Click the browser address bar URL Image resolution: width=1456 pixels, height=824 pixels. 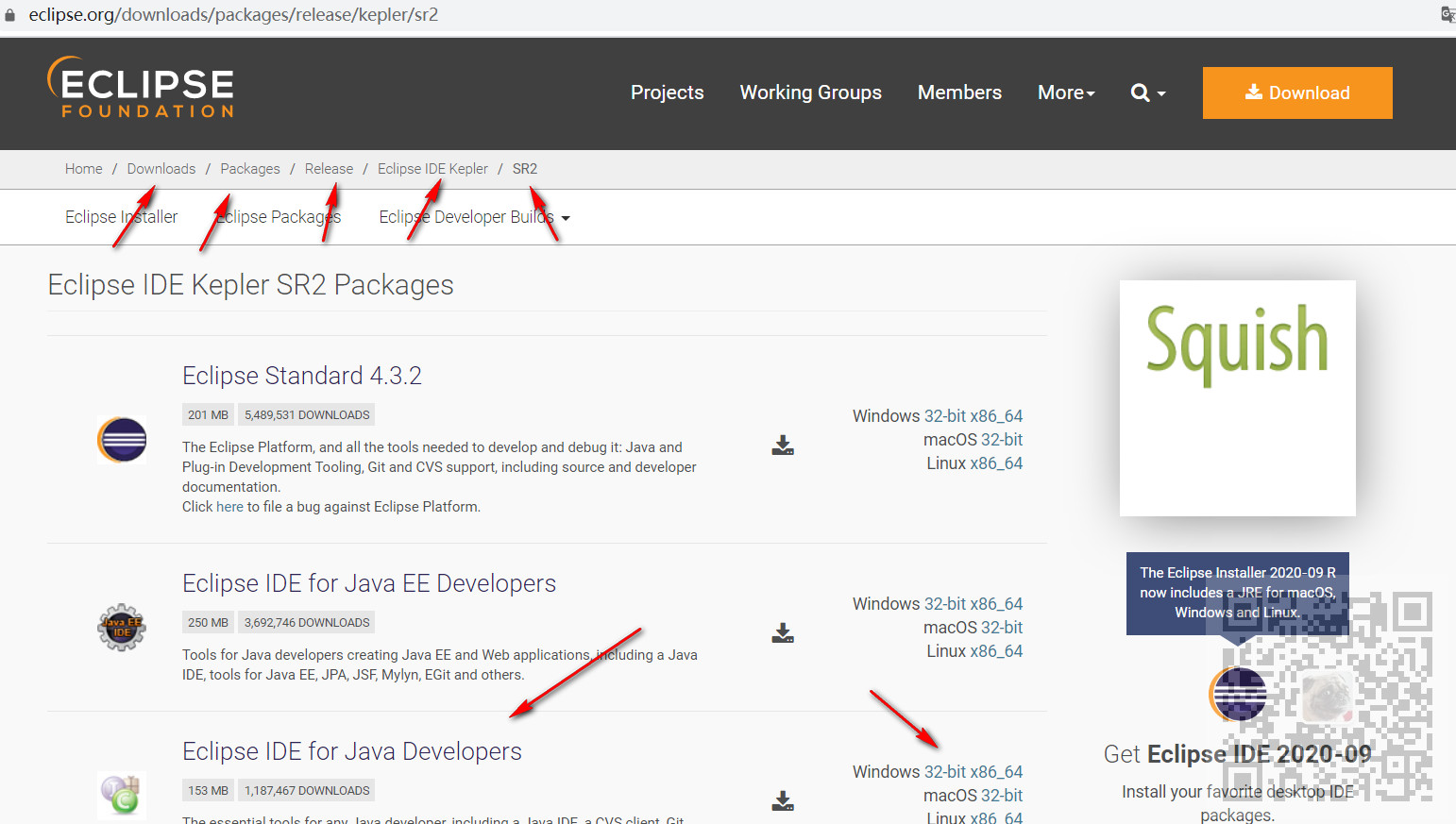[233, 15]
